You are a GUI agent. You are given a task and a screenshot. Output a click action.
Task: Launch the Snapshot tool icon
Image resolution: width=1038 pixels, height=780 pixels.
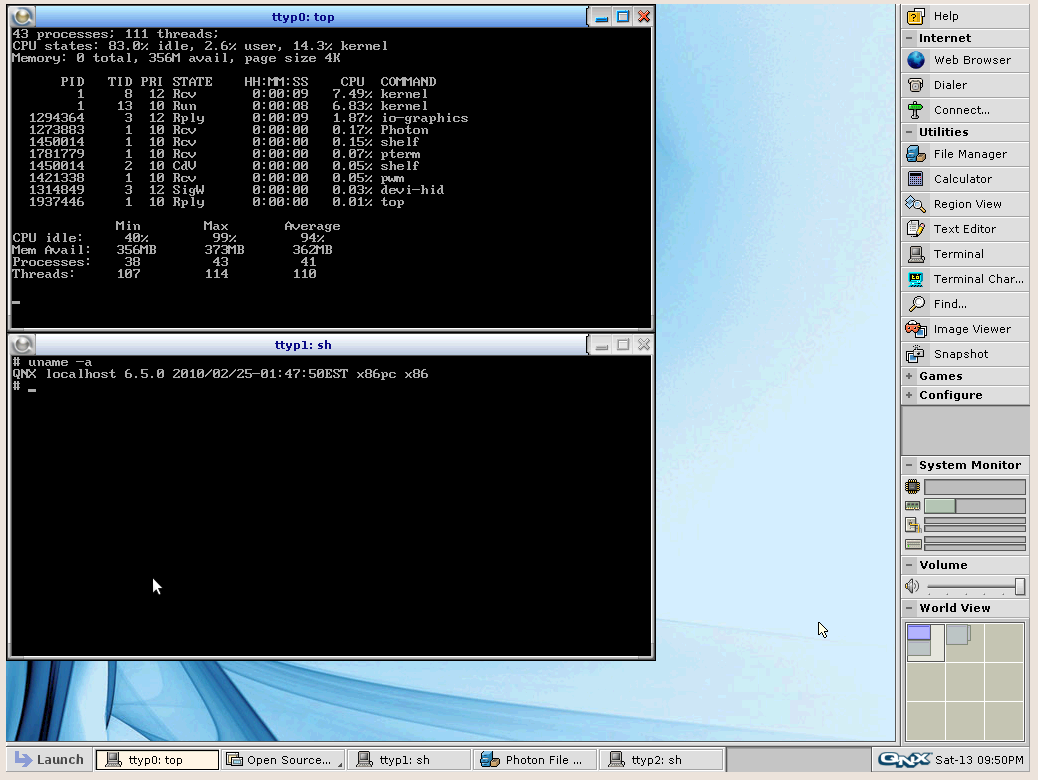click(915, 354)
